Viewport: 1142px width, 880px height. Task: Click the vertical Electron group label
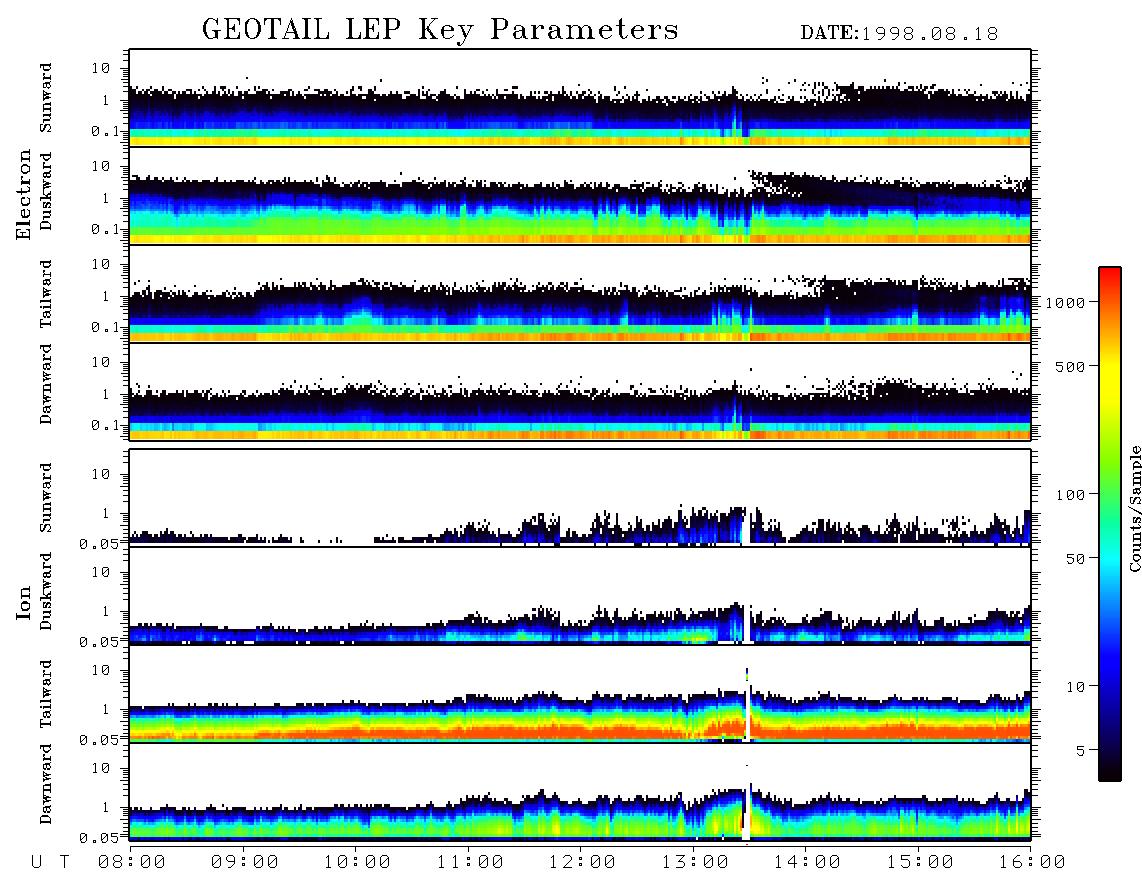click(24, 194)
